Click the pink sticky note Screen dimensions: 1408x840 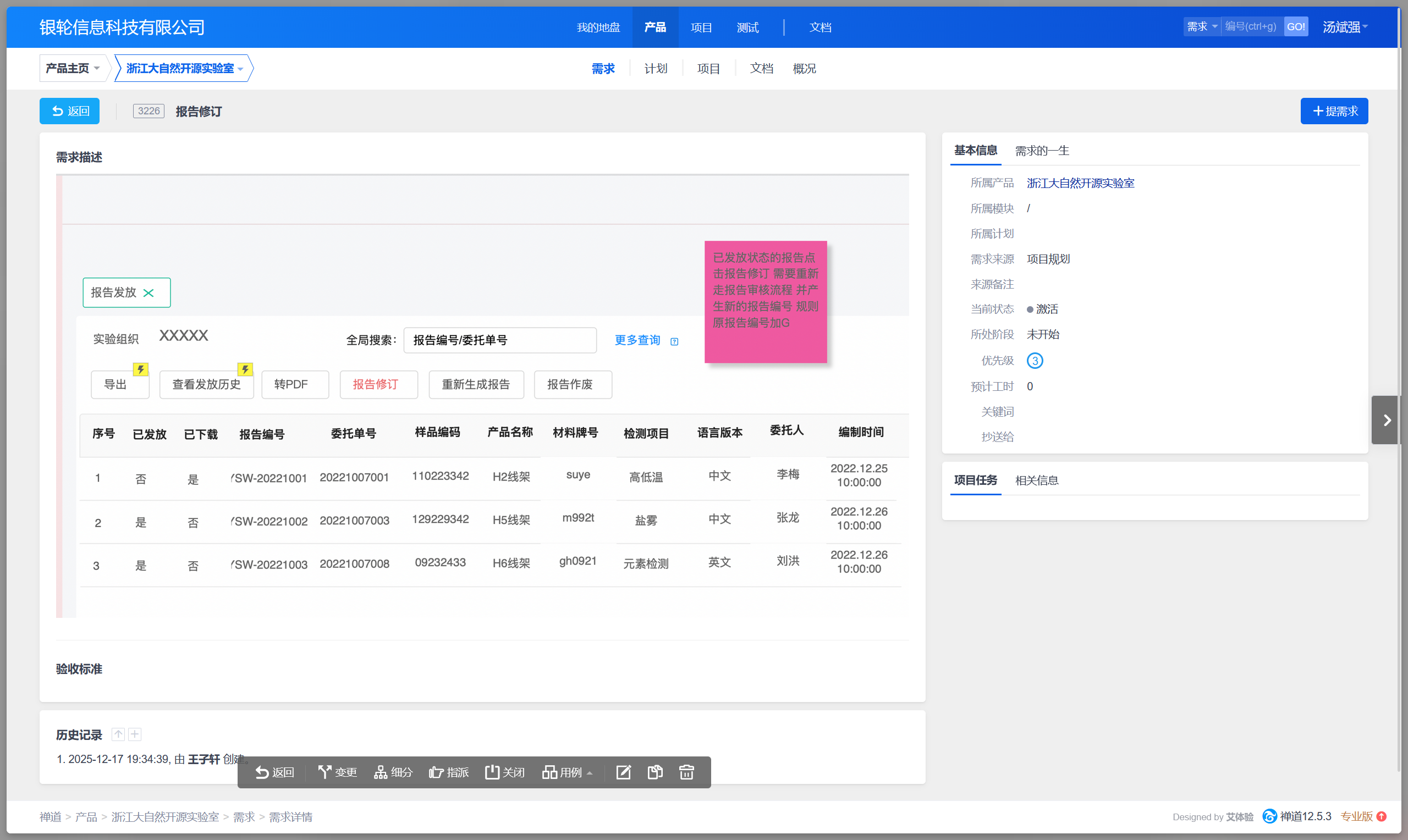[x=765, y=302]
